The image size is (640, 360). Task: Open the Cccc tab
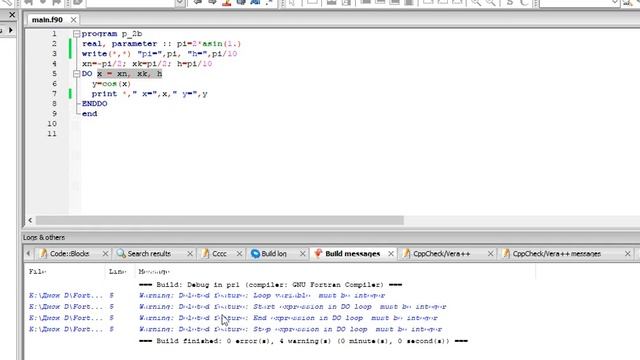[x=219, y=253]
